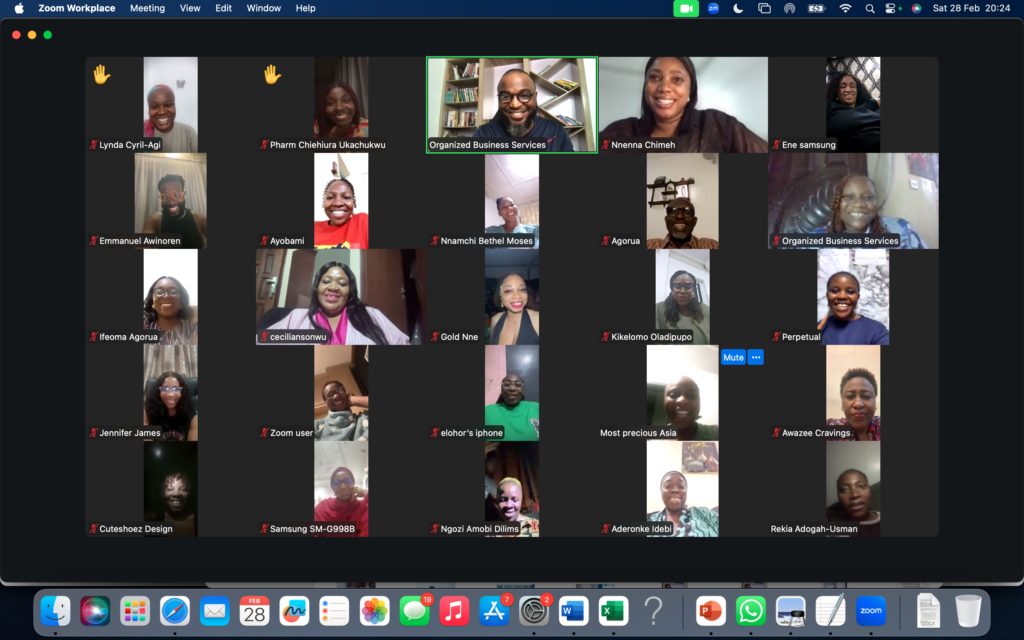Screen dimensions: 1024x640
Task: Click the raised hand on Lynda Cyril-Agi's tile
Action: (x=101, y=74)
